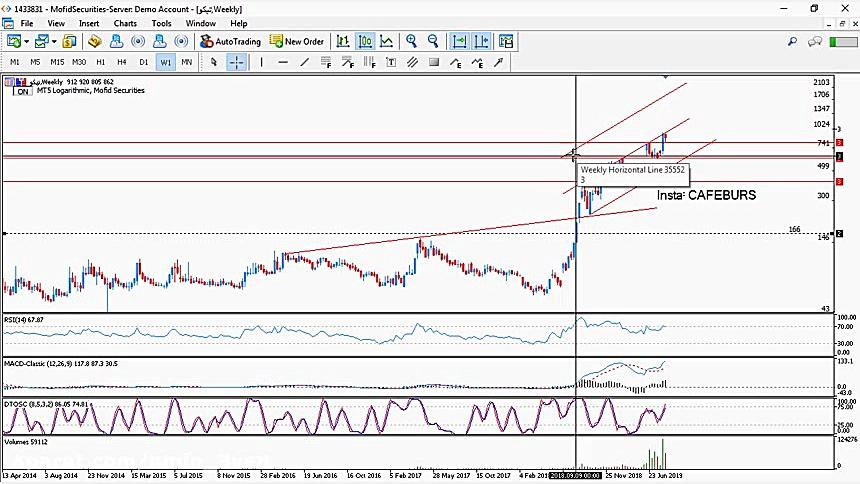Select the Rectangle shape tool

[434, 62]
